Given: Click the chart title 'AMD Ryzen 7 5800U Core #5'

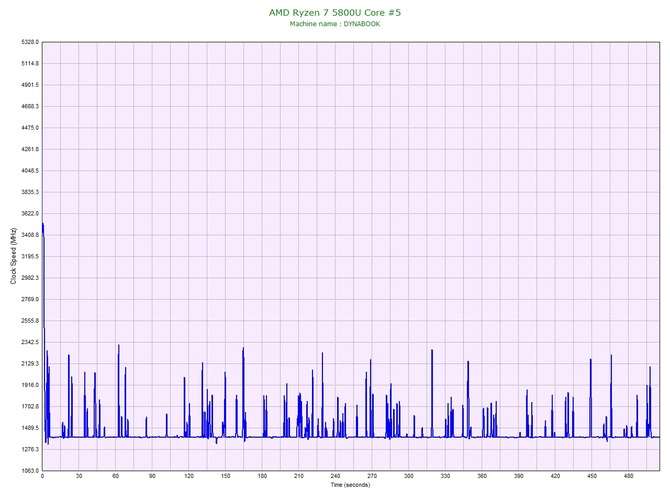Looking at the screenshot, I should tap(335, 12).
